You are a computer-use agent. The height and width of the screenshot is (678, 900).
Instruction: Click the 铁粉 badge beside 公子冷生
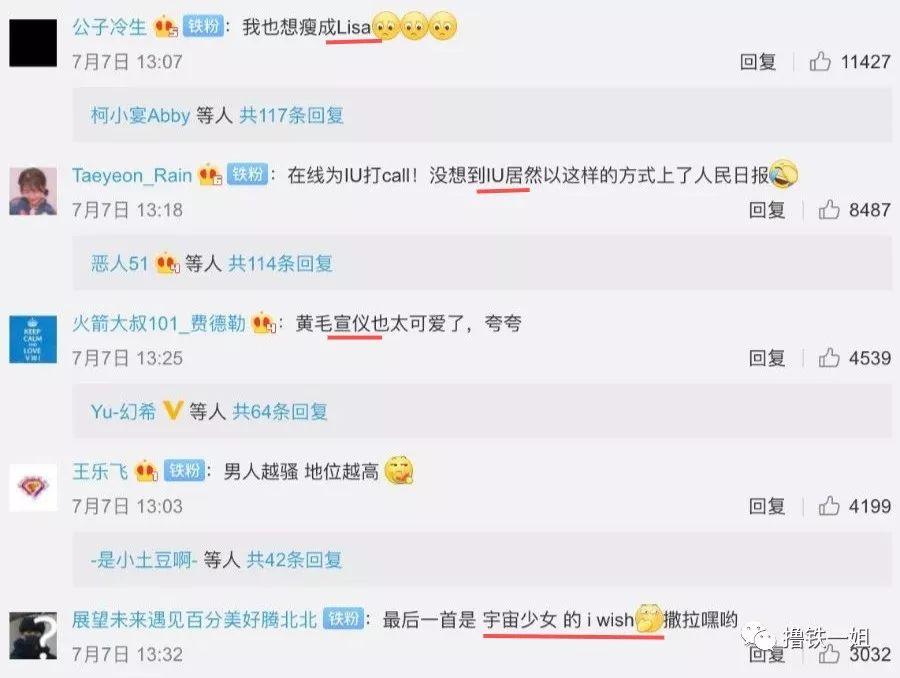(203, 26)
